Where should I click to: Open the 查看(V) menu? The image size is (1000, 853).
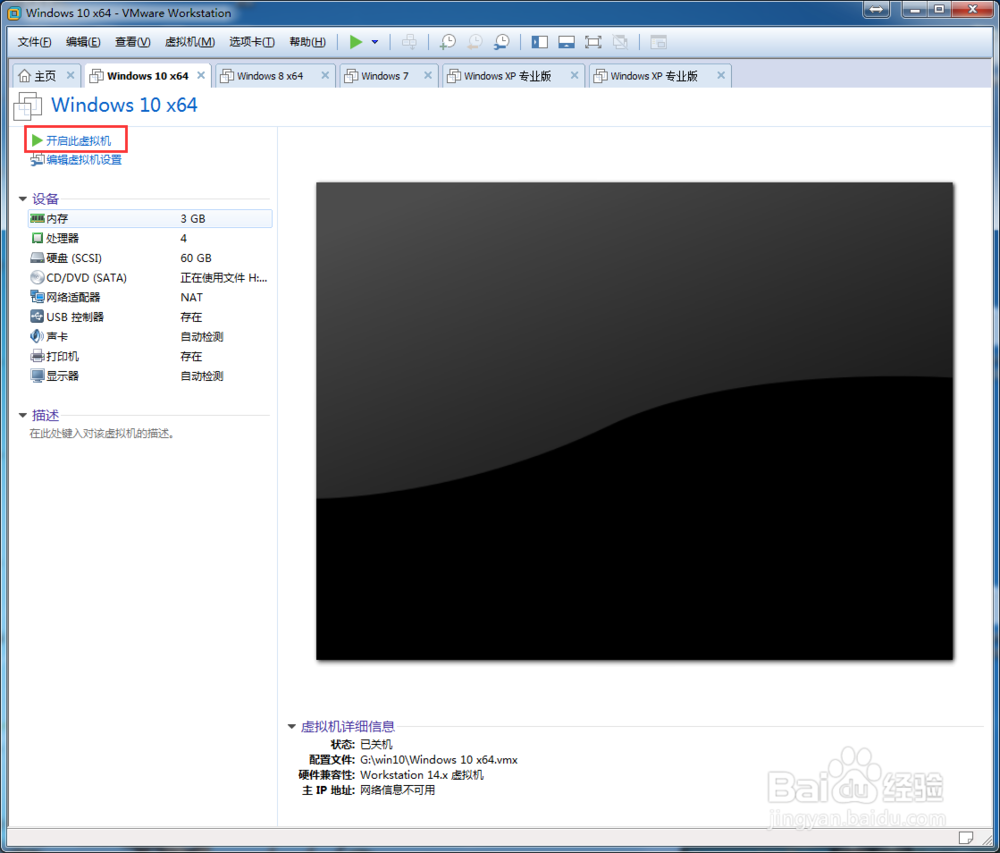[133, 42]
